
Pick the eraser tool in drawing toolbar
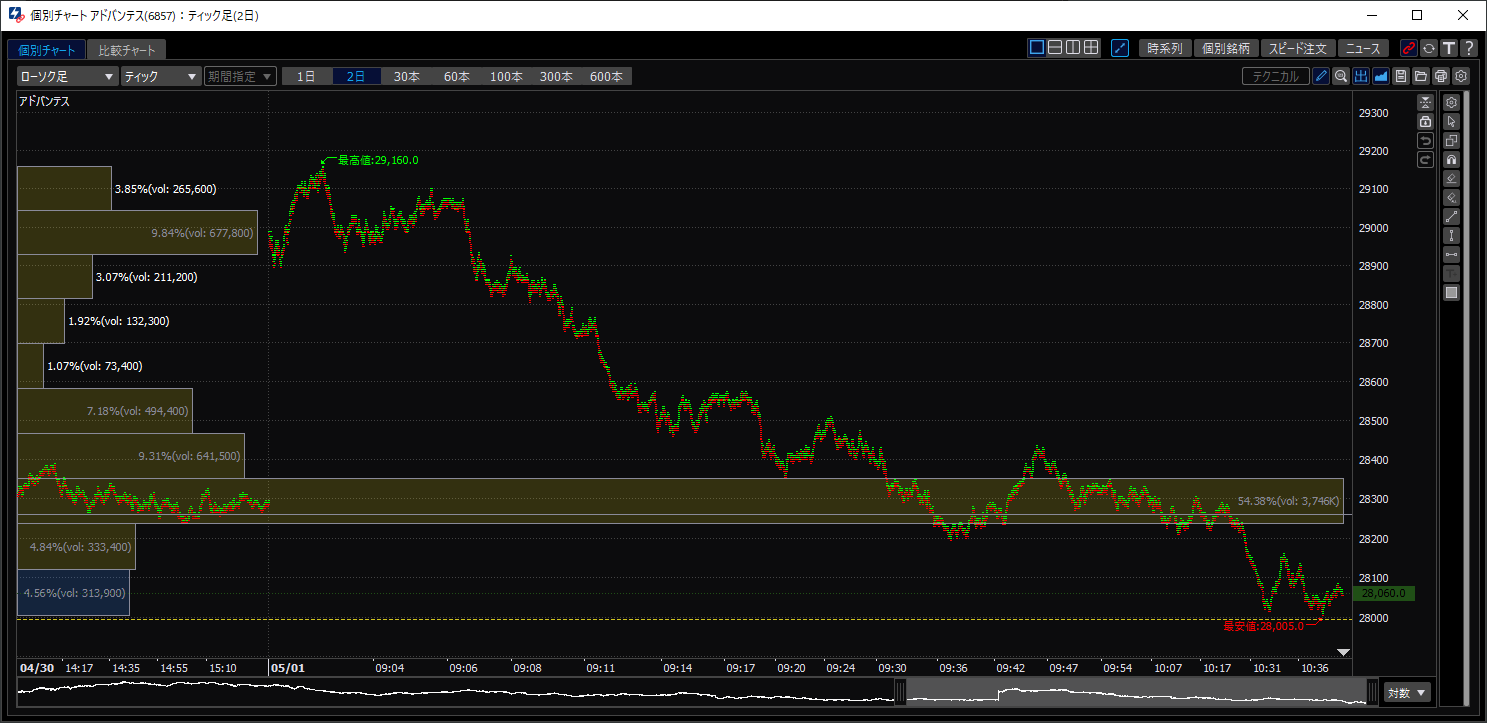[1452, 179]
